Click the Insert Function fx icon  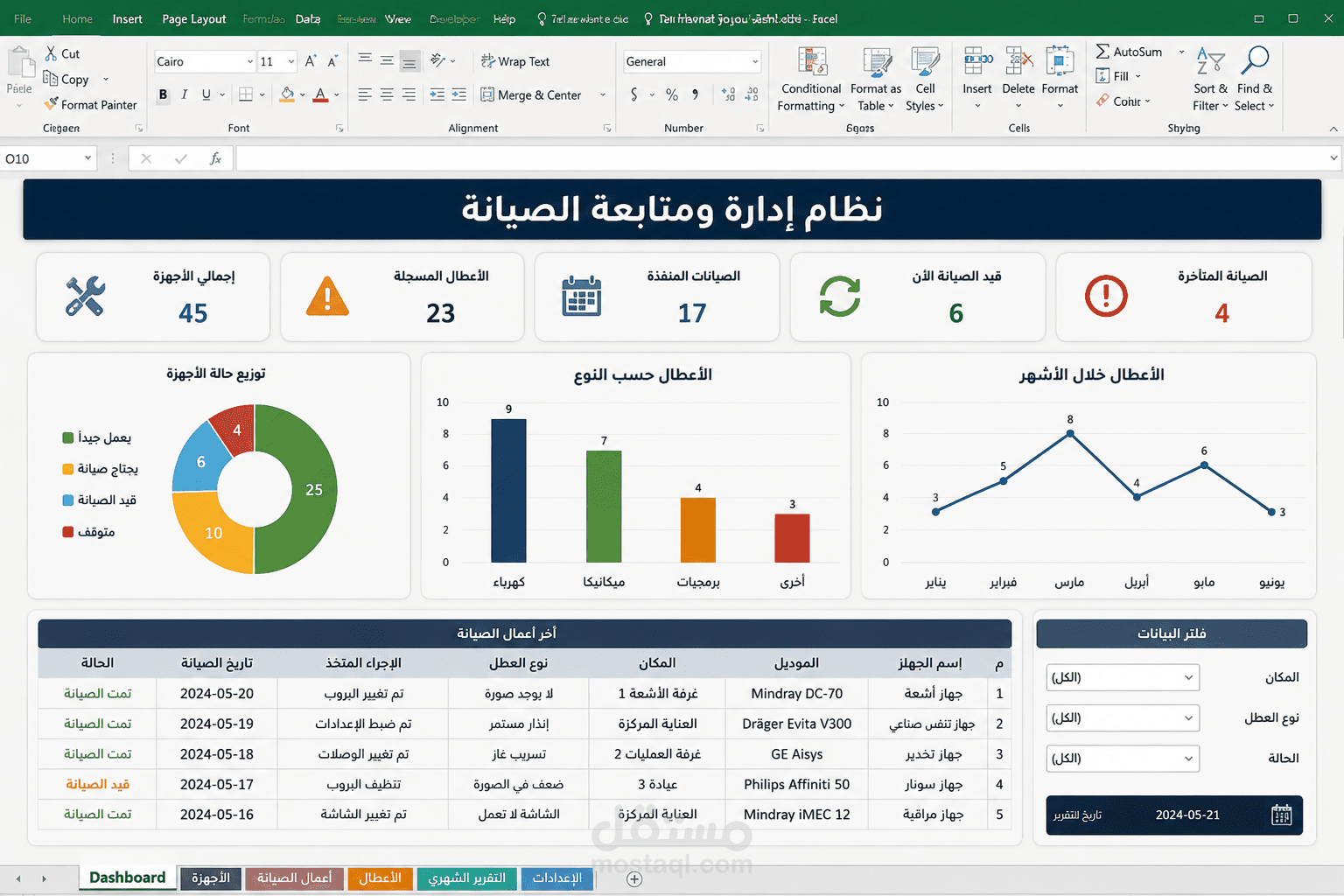point(215,158)
